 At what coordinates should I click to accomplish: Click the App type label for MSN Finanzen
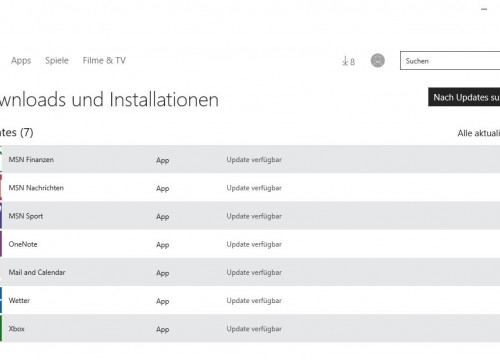click(163, 160)
